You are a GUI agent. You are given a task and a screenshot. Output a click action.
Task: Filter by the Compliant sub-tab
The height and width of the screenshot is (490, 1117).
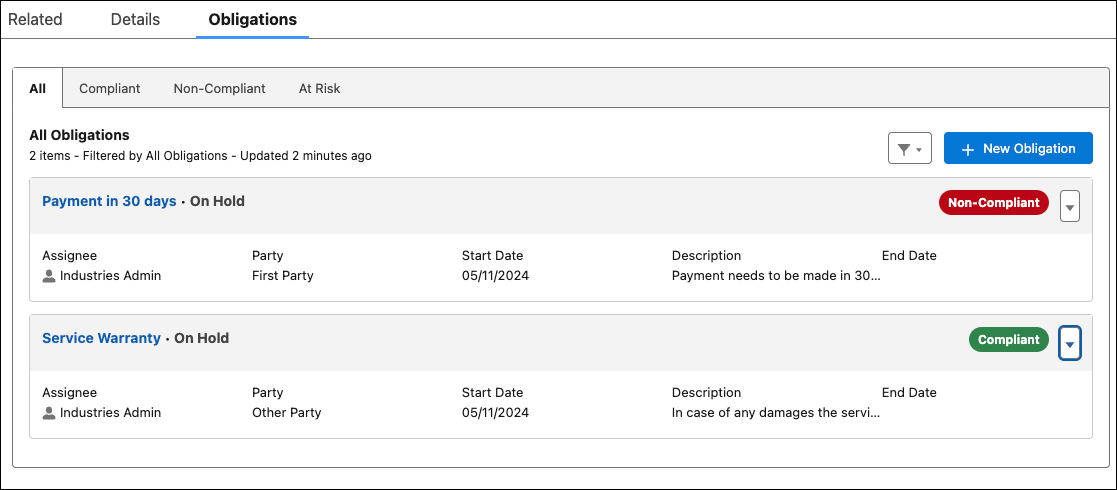(x=110, y=88)
